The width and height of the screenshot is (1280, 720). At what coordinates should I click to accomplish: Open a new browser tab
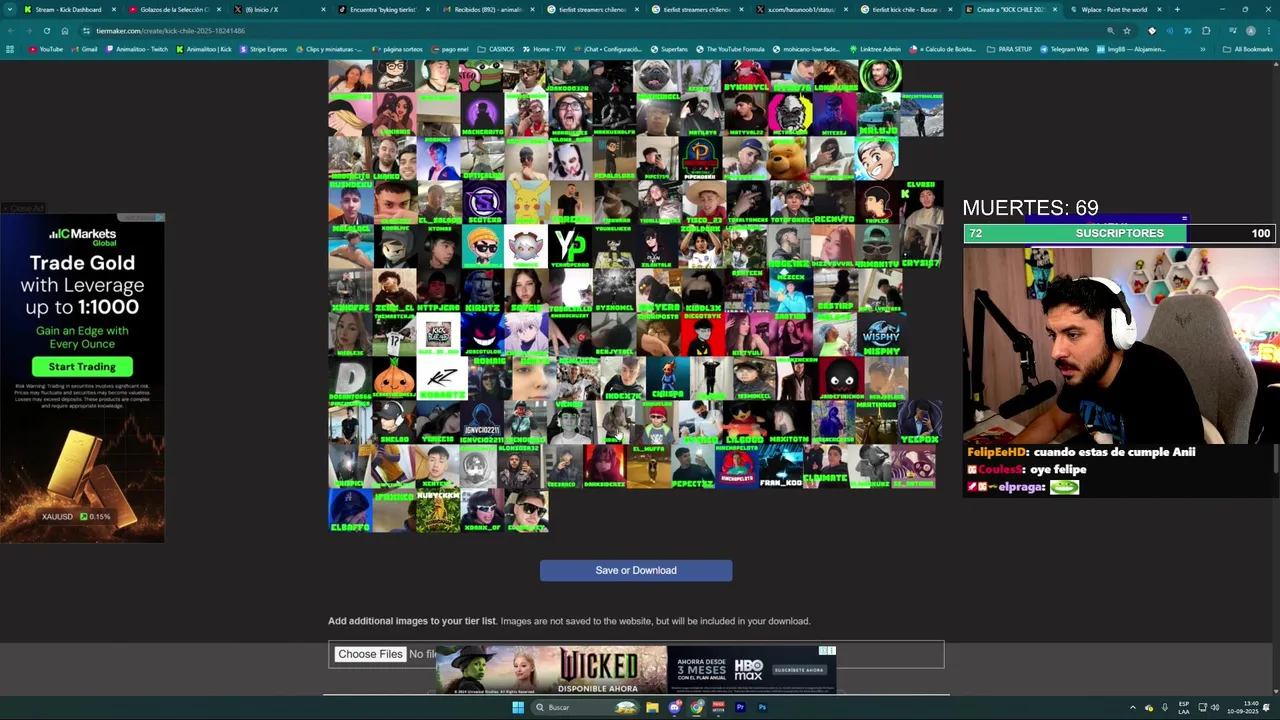pyautogui.click(x=1177, y=9)
